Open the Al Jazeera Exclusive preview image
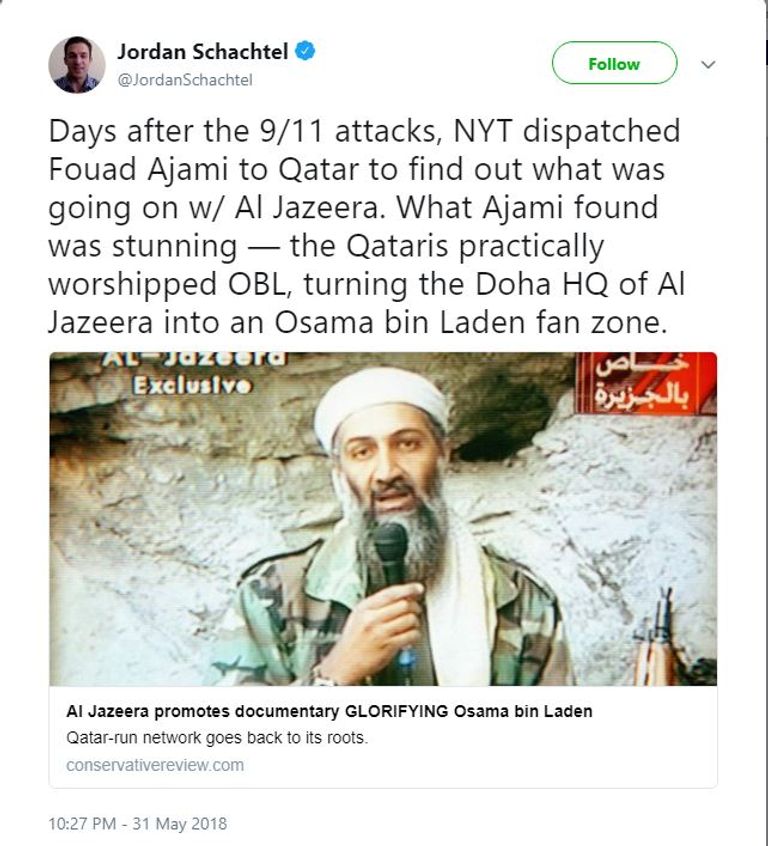Screen dimensions: 768x846 383,518
